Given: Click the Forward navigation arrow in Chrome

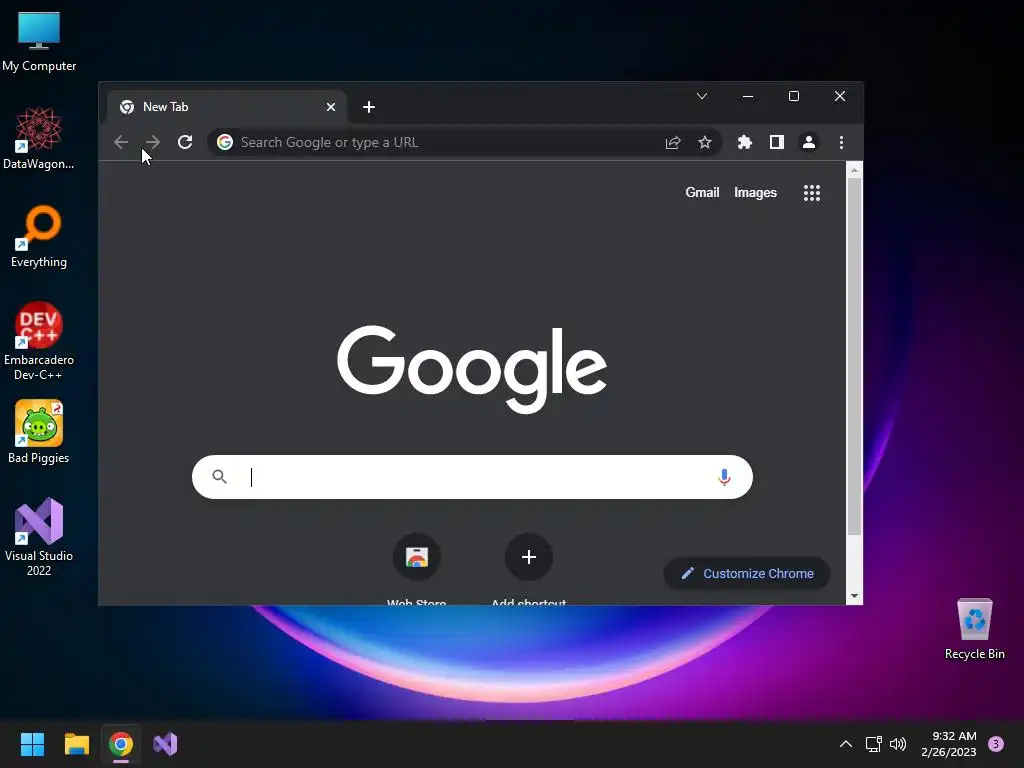Looking at the screenshot, I should click(153, 142).
